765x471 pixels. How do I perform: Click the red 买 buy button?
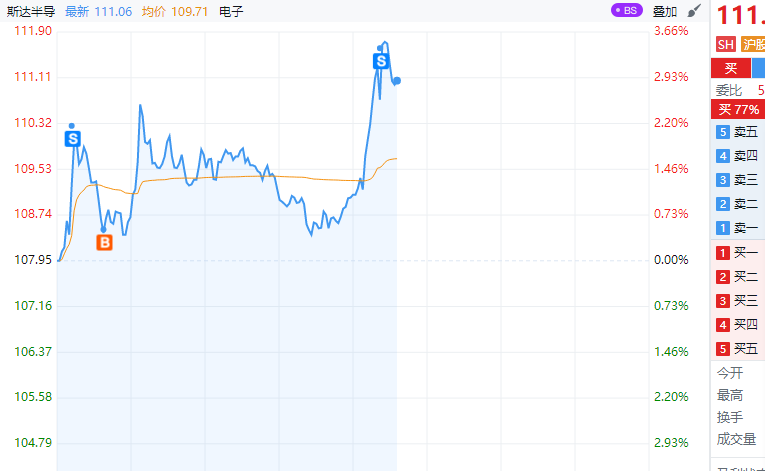pyautogui.click(x=730, y=68)
